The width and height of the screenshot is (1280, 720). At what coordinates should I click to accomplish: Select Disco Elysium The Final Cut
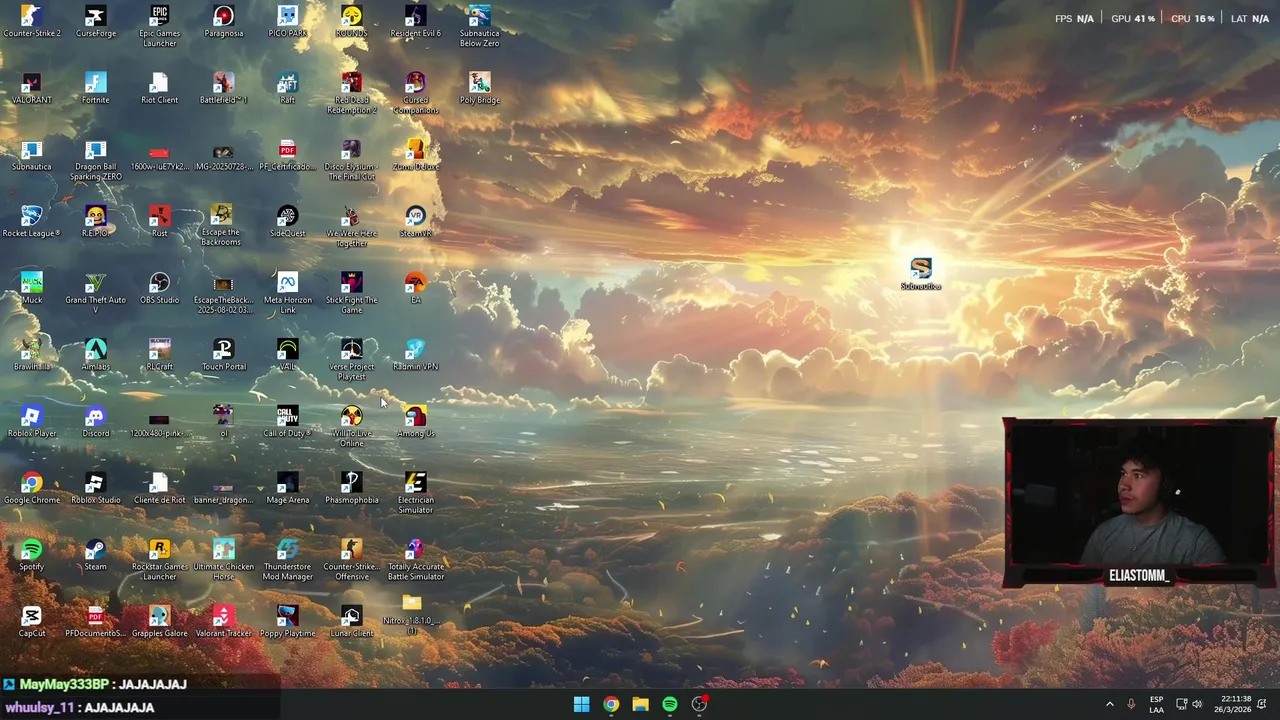tap(351, 160)
